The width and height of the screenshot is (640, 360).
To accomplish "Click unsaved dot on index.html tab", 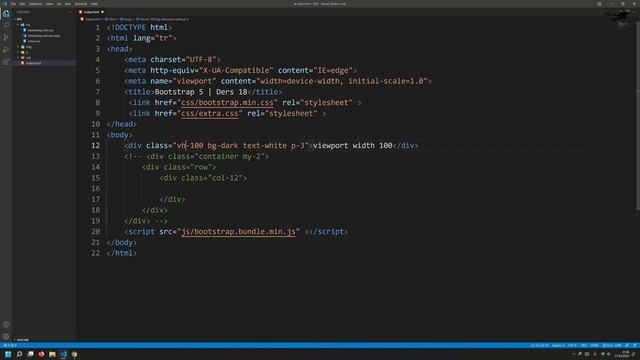I will click(x=102, y=12).
